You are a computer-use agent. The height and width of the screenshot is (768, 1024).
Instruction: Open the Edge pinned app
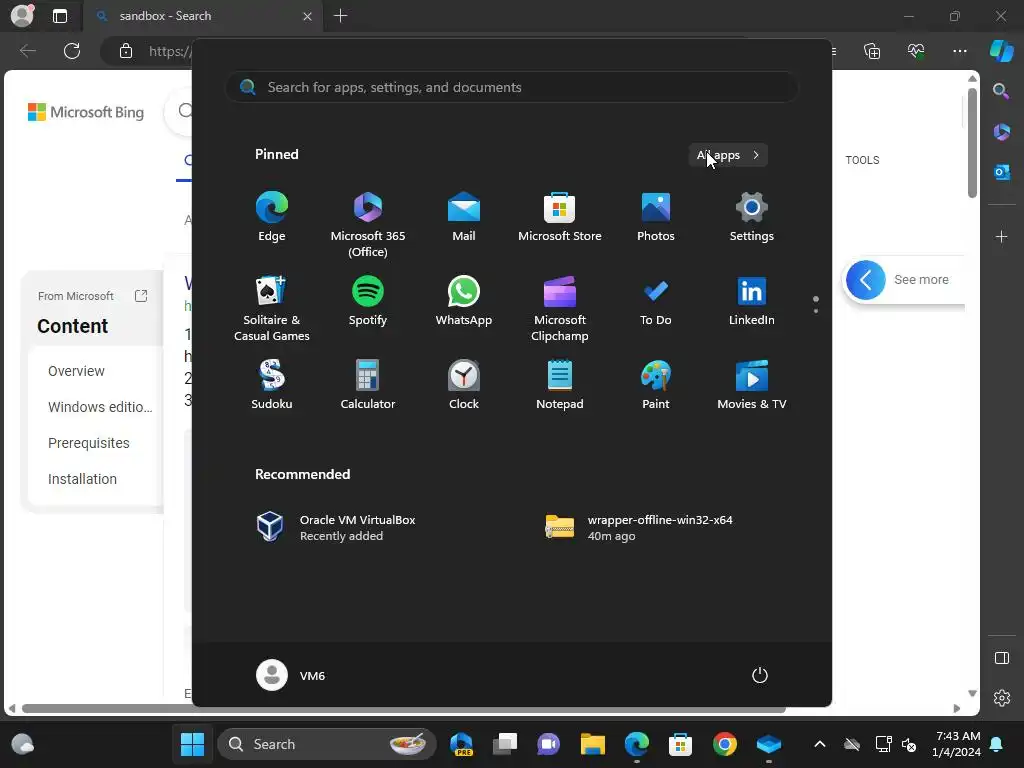(272, 217)
